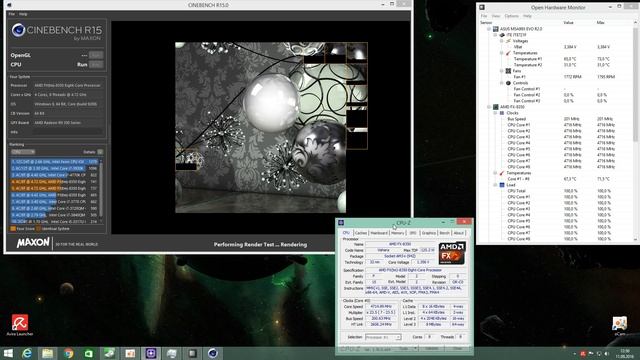Screen dimensions: 640x360
Task: Switch to the Memory tab in CPU-Z
Action: 398,233
